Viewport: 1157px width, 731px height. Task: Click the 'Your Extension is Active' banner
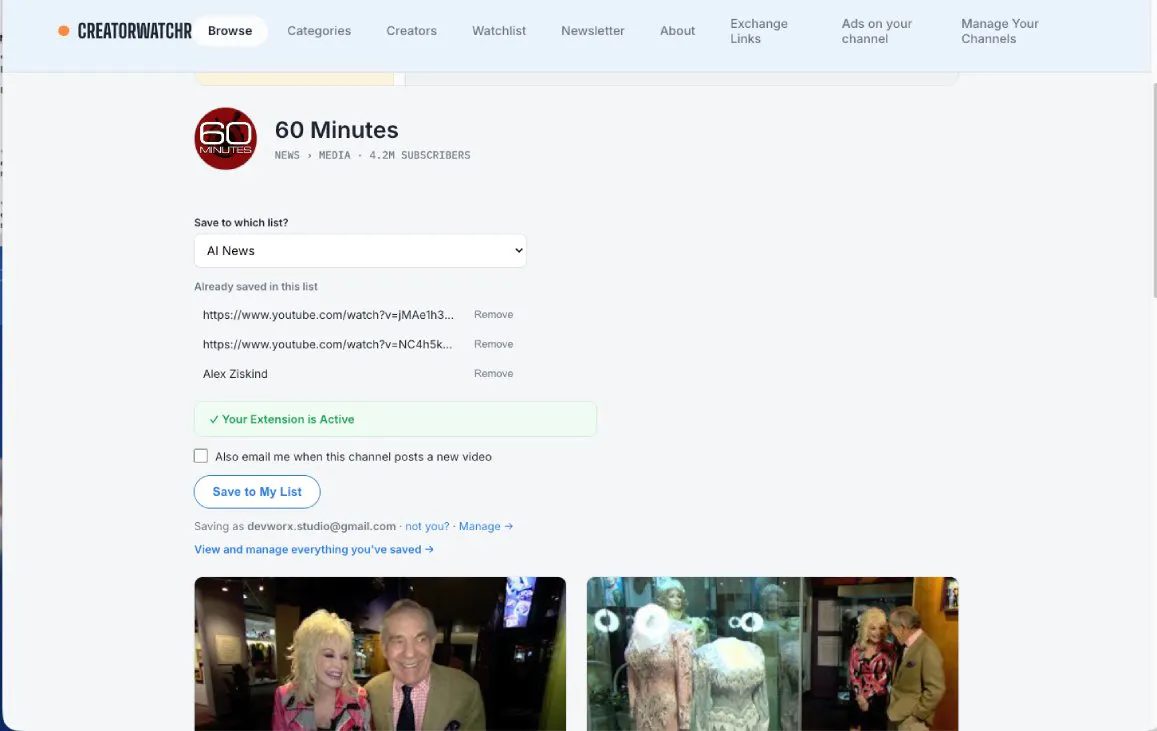[395, 419]
